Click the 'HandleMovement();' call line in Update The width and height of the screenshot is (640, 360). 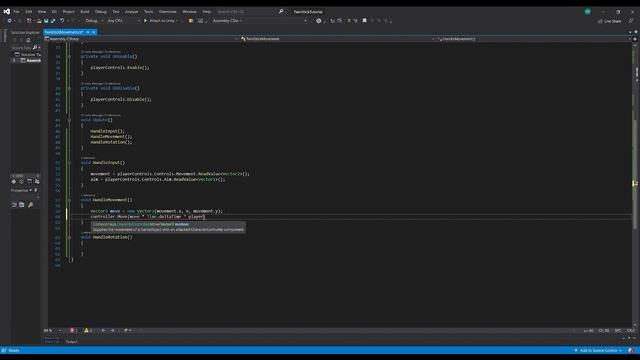(x=111, y=136)
